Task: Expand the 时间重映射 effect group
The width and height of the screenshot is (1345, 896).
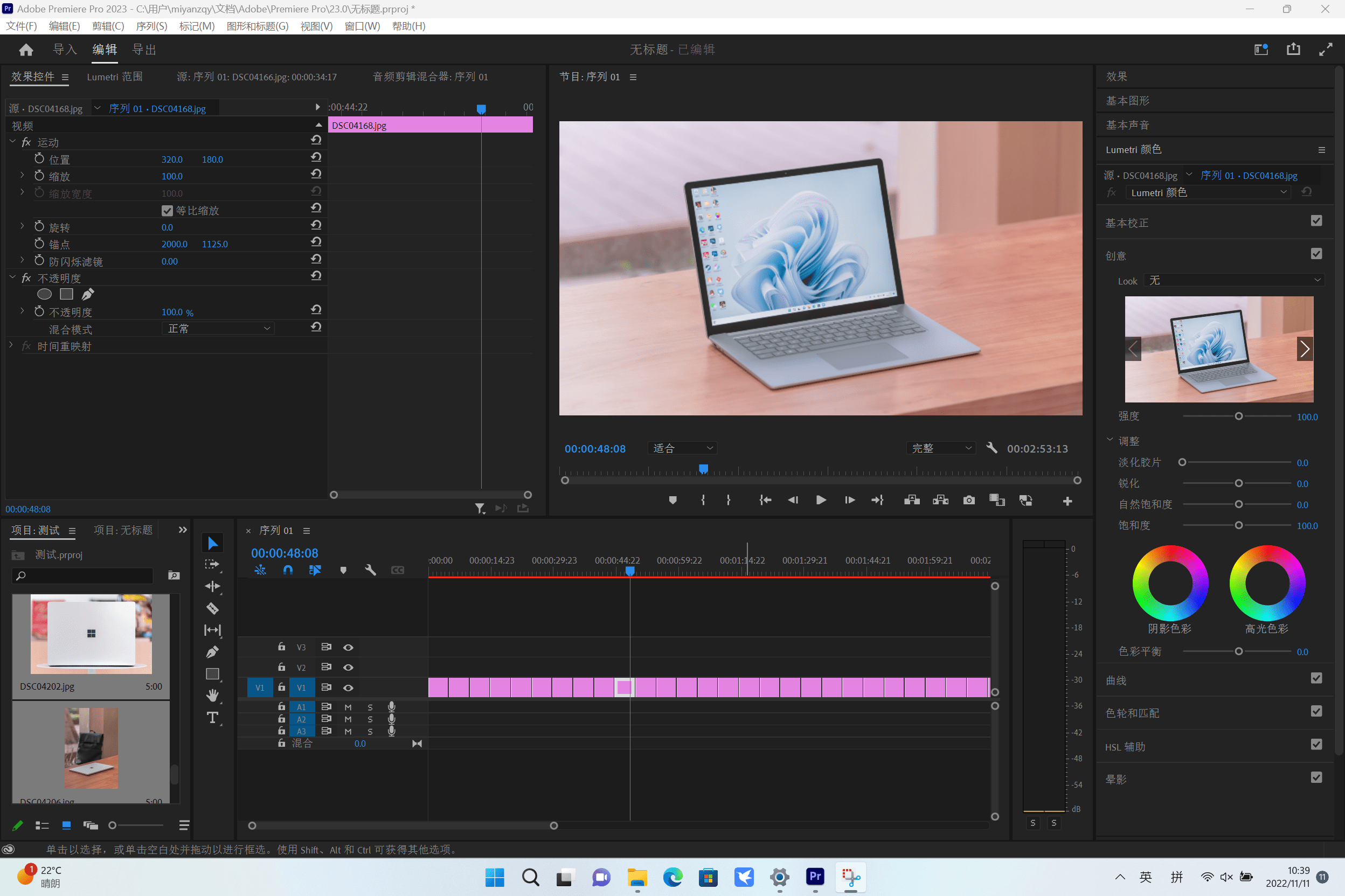Action: [x=11, y=346]
